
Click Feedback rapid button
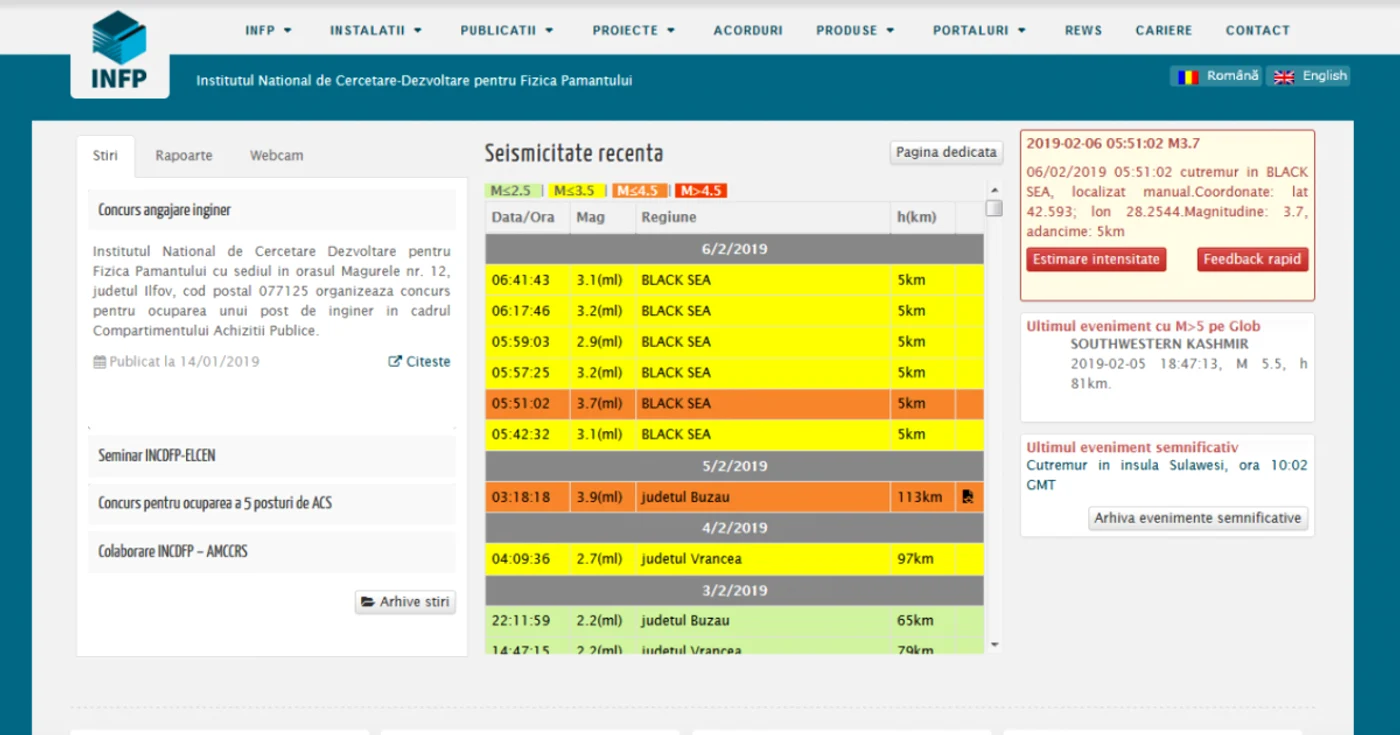(x=1252, y=259)
